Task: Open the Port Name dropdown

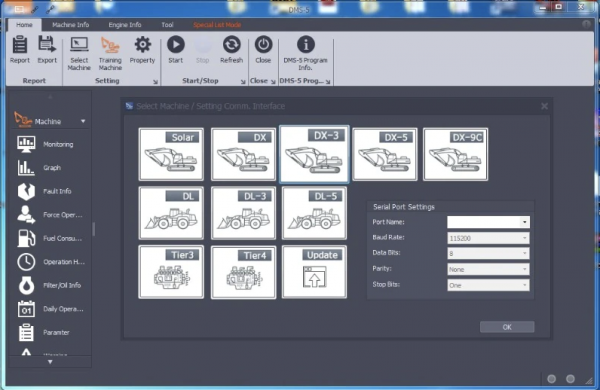Action: point(525,222)
